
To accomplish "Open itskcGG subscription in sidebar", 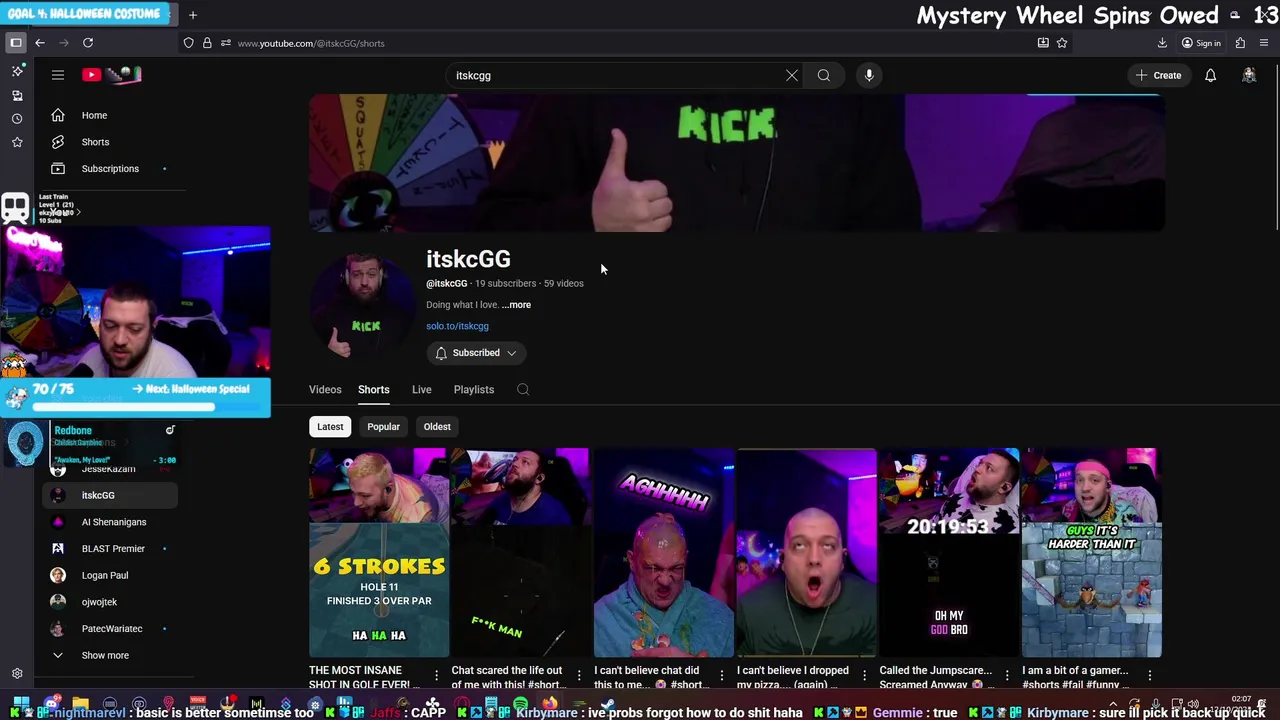I will 110,496.
